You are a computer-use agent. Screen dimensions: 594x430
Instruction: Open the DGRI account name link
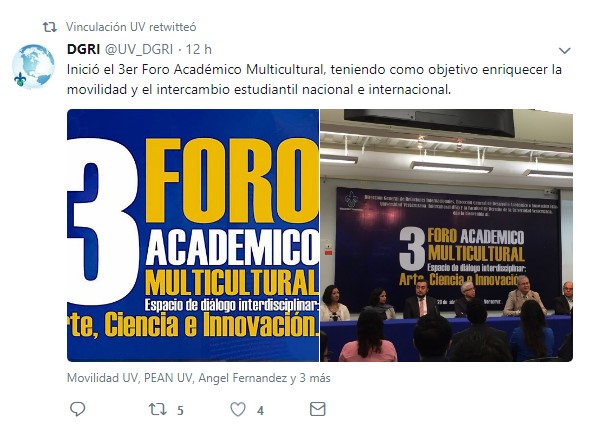[x=83, y=49]
